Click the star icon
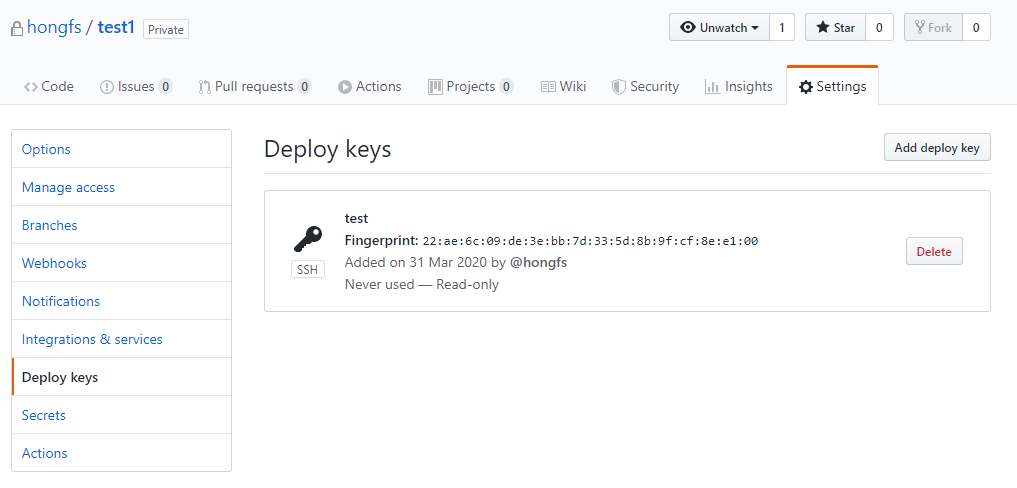 click(823, 27)
